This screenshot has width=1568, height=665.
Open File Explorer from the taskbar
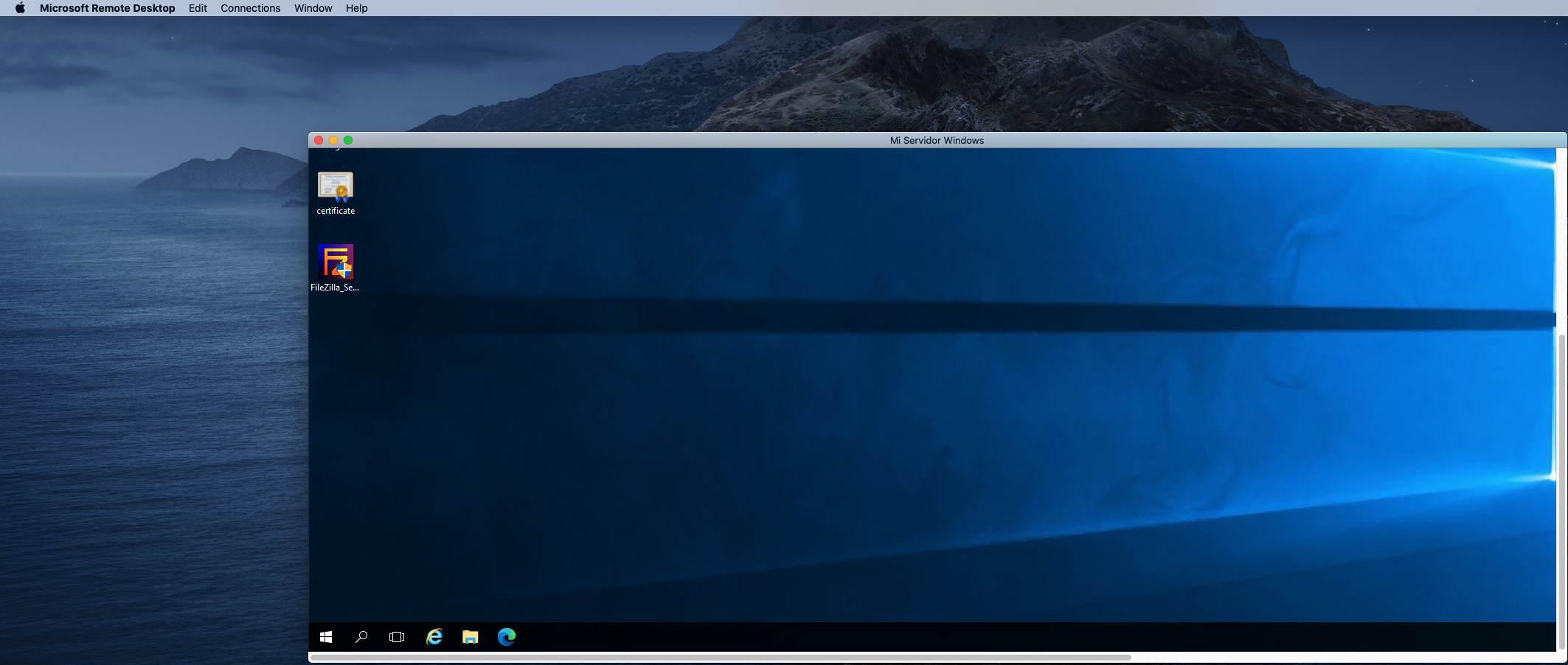470,637
